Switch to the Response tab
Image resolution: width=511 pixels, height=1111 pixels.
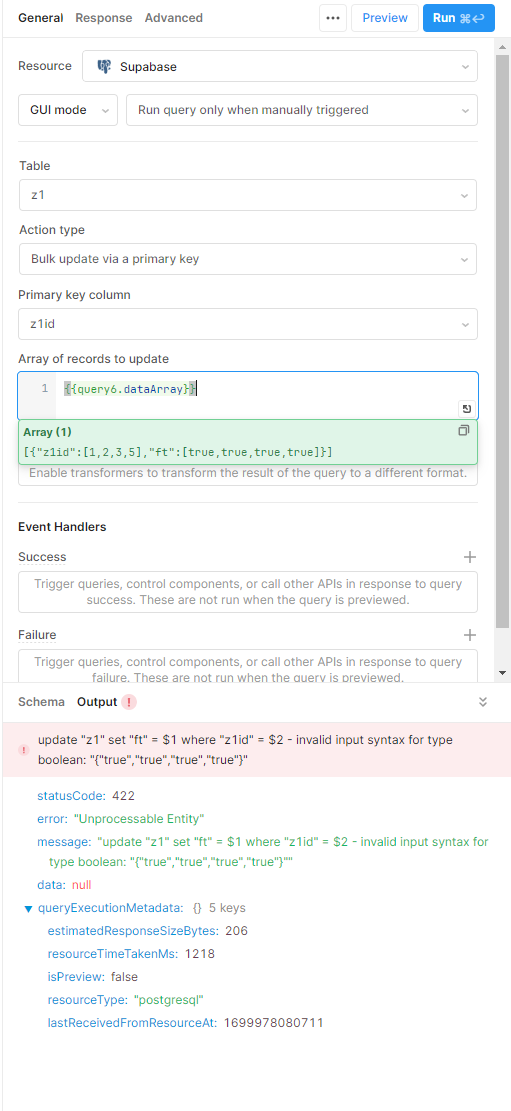(103, 18)
